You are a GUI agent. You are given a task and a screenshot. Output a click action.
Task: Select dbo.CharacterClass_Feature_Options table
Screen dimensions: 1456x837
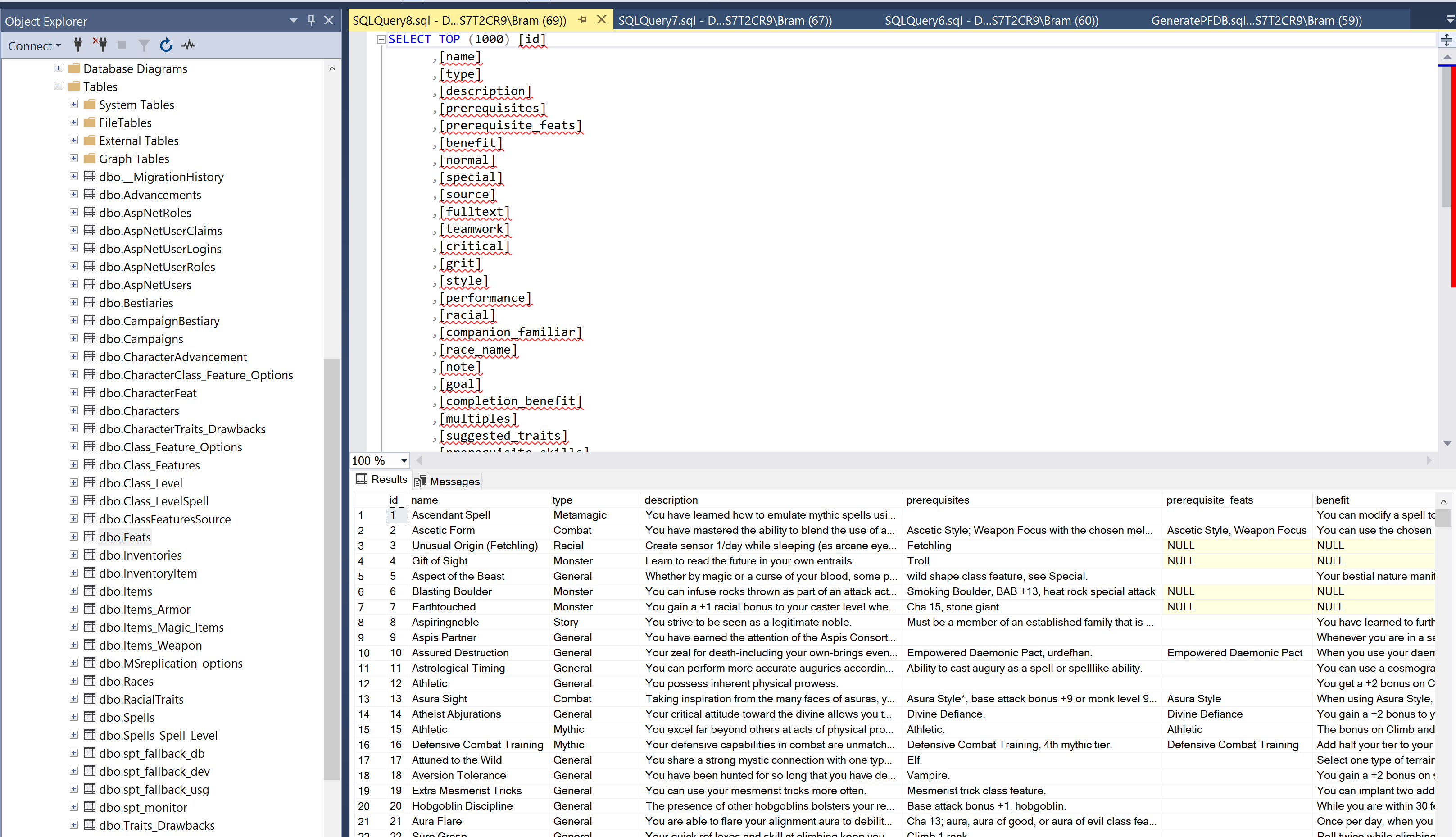coord(196,375)
